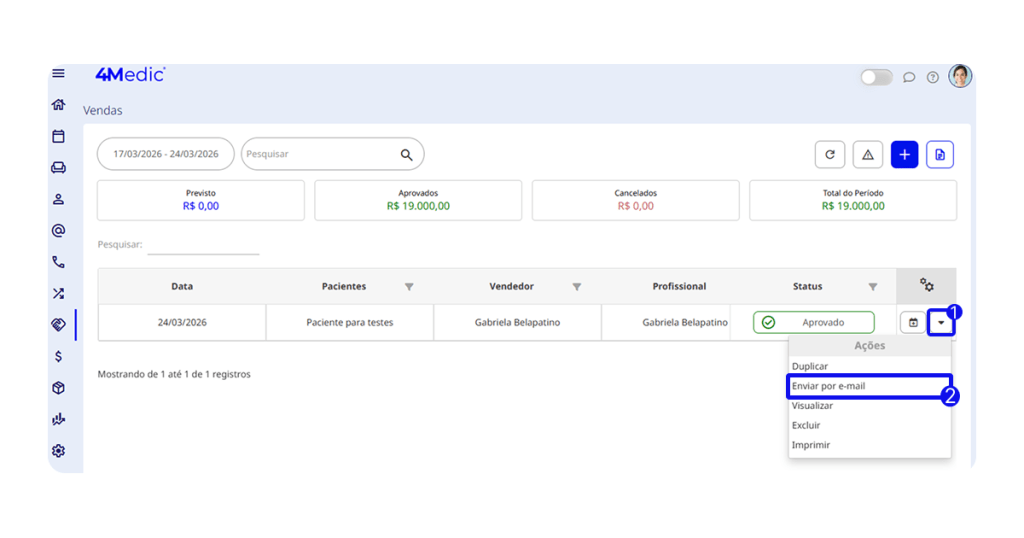Choose 'Duplicar' in the actions menu
Image resolution: width=1024 pixels, height=538 pixels.
point(810,367)
